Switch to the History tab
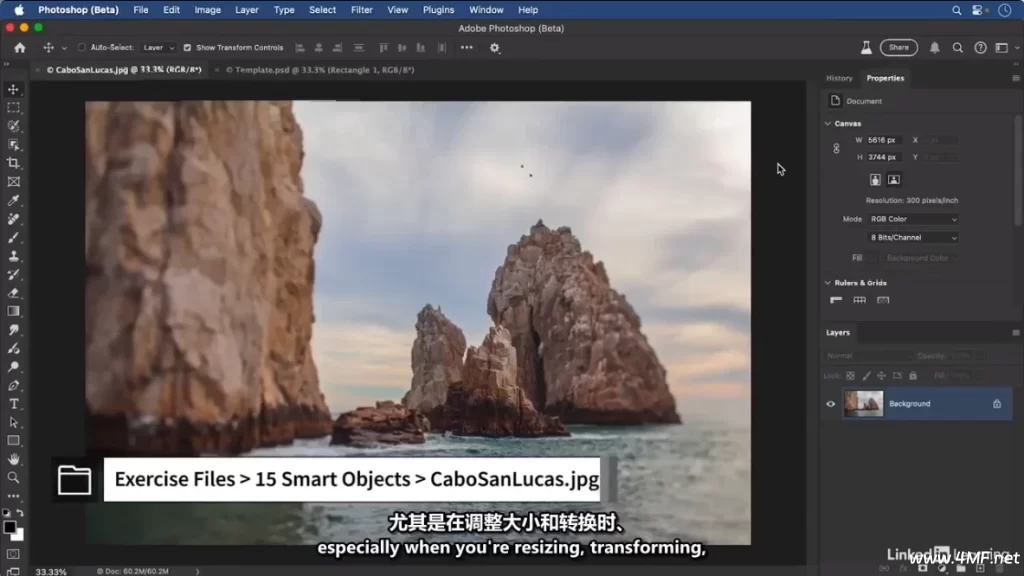The image size is (1024, 576). (x=841, y=78)
